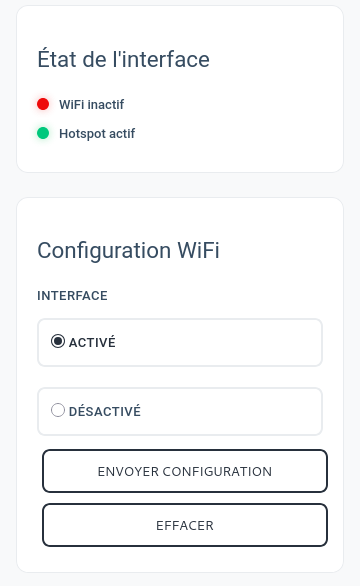The image size is (360, 586).
Task: Click the ACTIVÉ option label text
Action: pyautogui.click(x=92, y=342)
